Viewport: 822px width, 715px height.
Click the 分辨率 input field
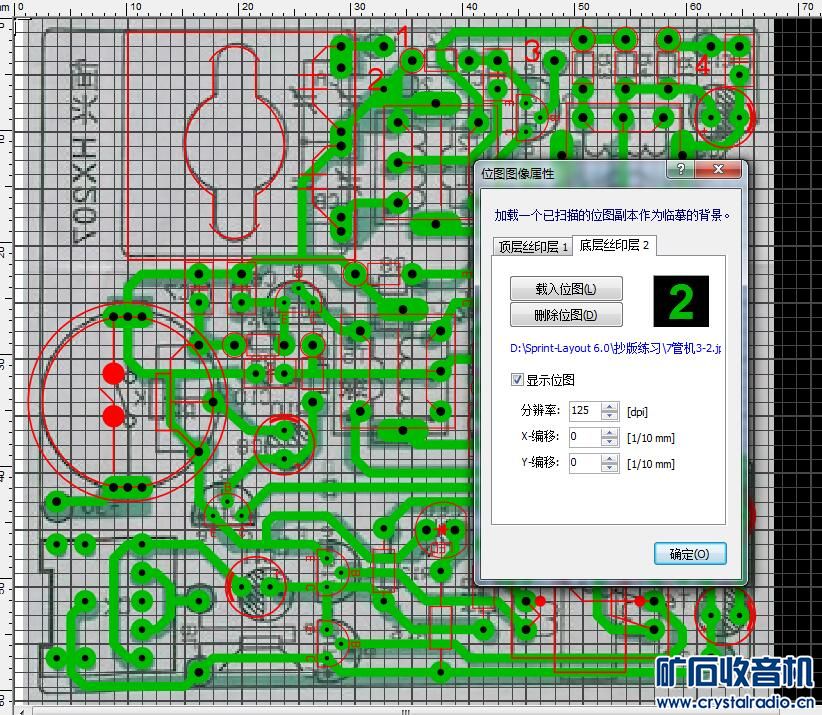pyautogui.click(x=585, y=410)
